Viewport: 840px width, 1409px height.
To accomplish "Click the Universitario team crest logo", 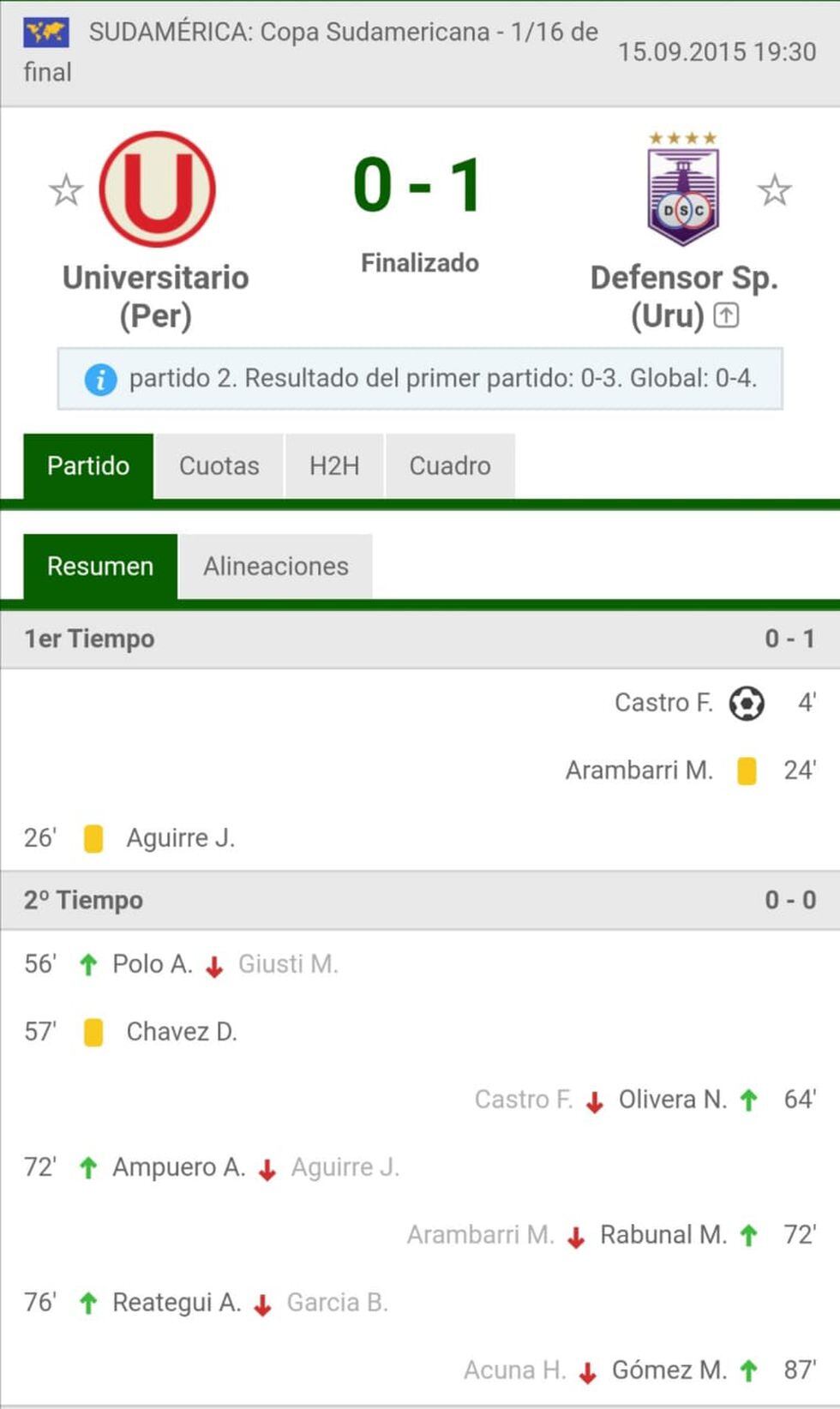I will 157,189.
